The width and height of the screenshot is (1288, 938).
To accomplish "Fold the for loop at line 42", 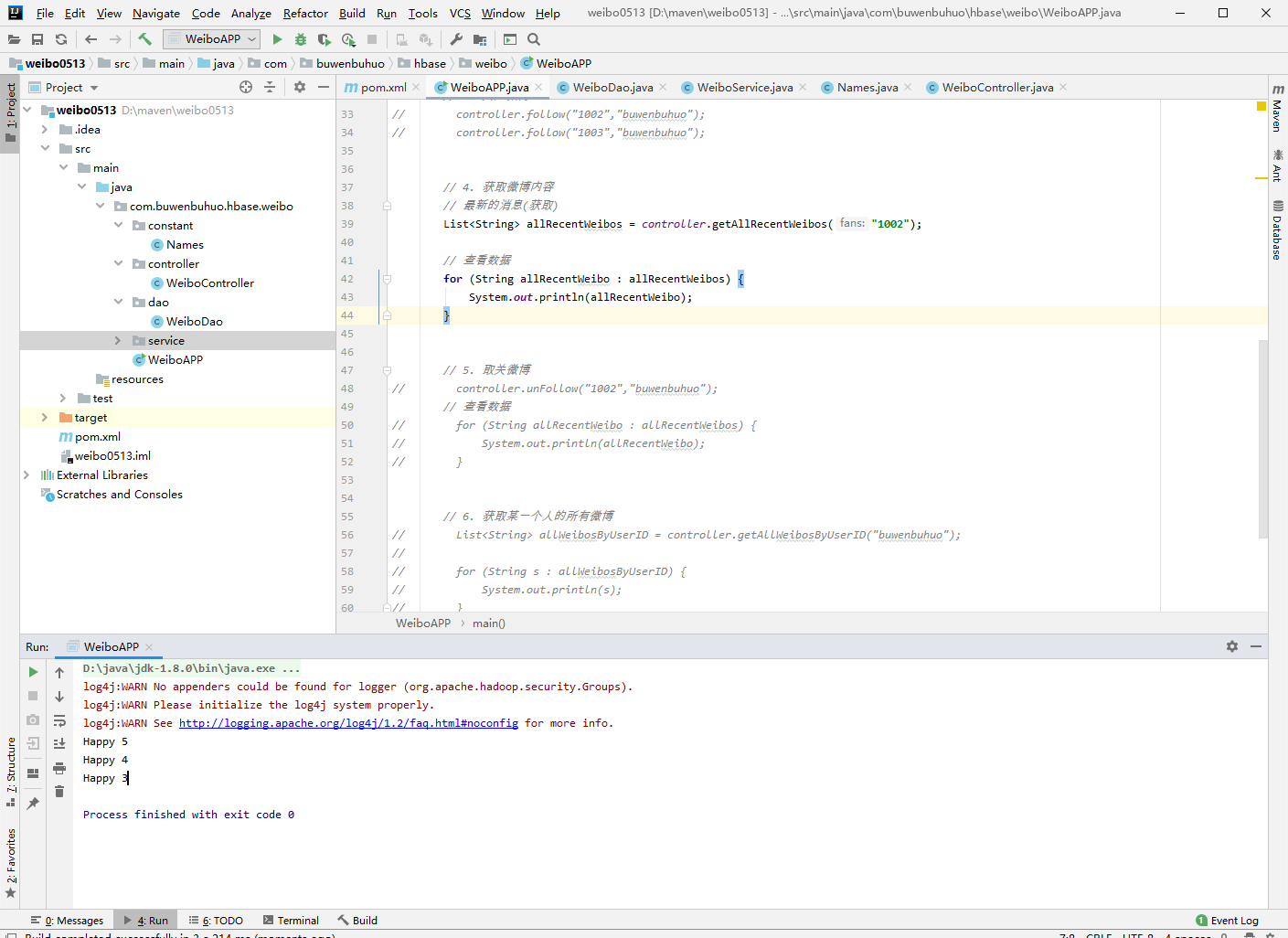I will (x=387, y=279).
